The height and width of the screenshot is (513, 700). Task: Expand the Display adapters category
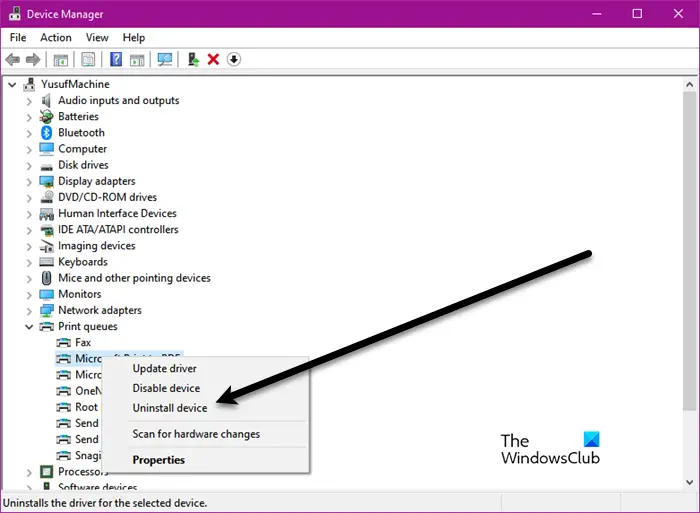point(29,182)
